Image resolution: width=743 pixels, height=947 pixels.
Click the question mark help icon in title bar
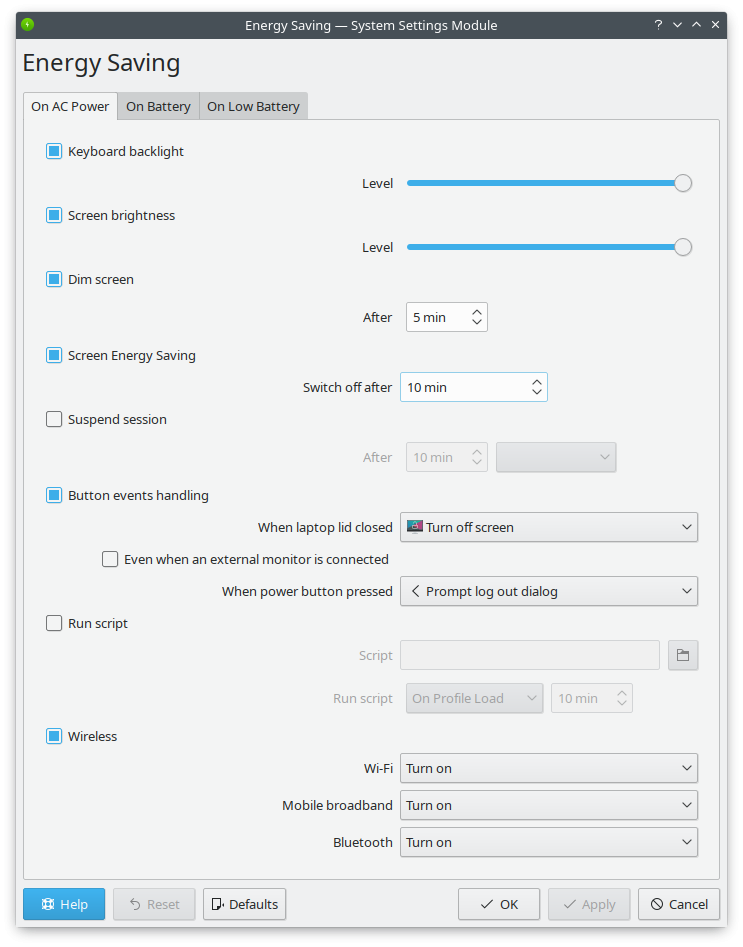pyautogui.click(x=658, y=25)
